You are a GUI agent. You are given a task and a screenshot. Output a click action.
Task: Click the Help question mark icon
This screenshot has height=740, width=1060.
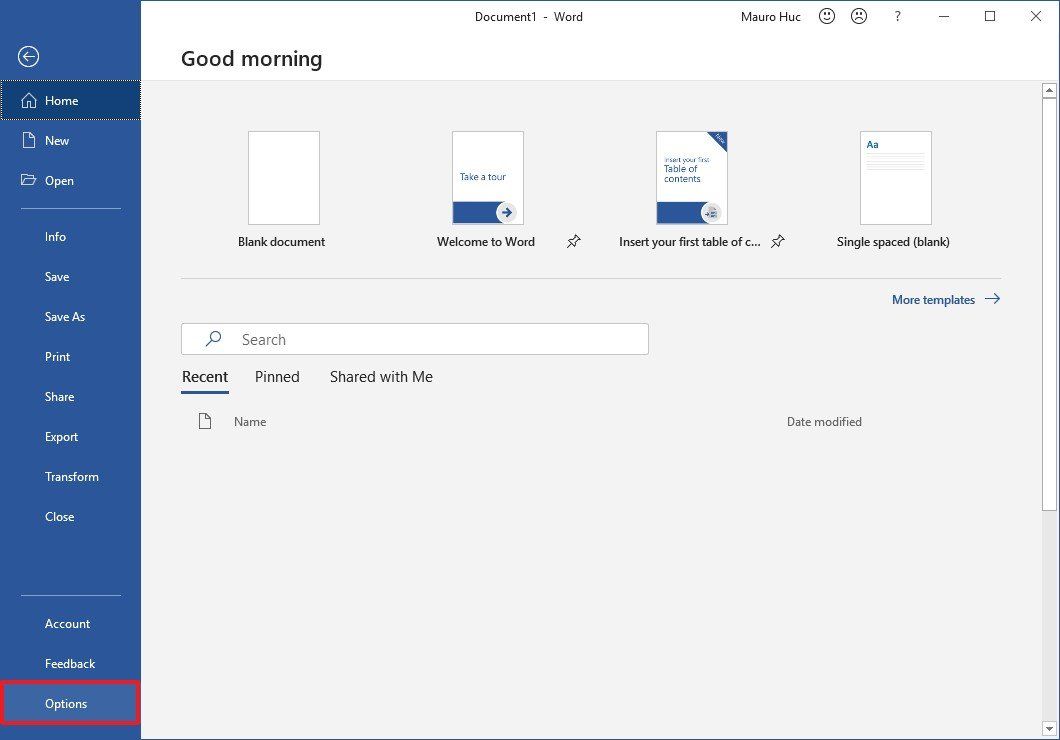click(x=897, y=16)
